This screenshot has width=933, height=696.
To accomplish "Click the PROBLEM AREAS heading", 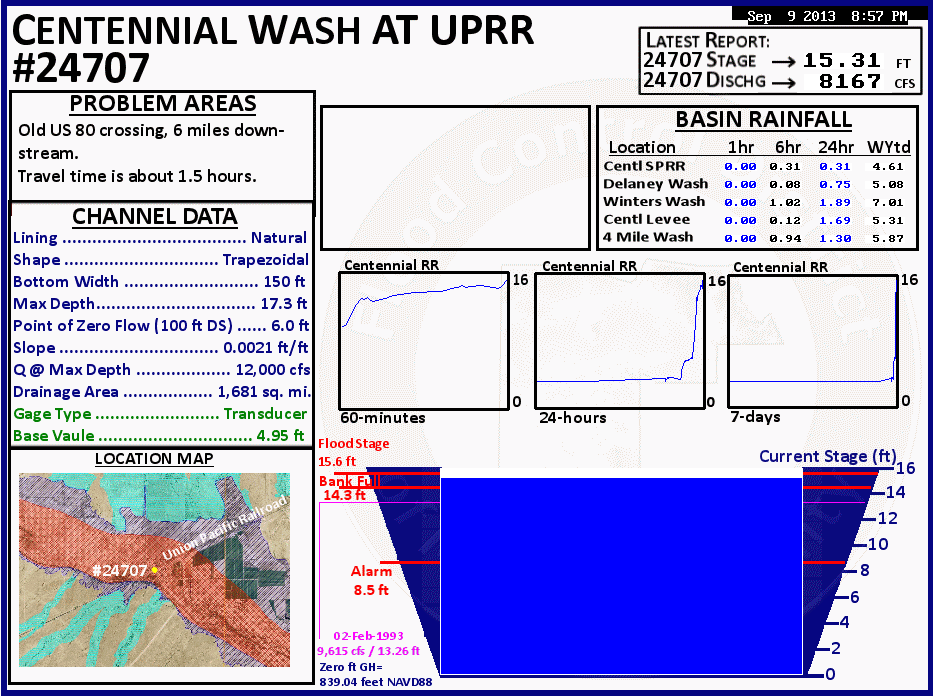I will (163, 104).
